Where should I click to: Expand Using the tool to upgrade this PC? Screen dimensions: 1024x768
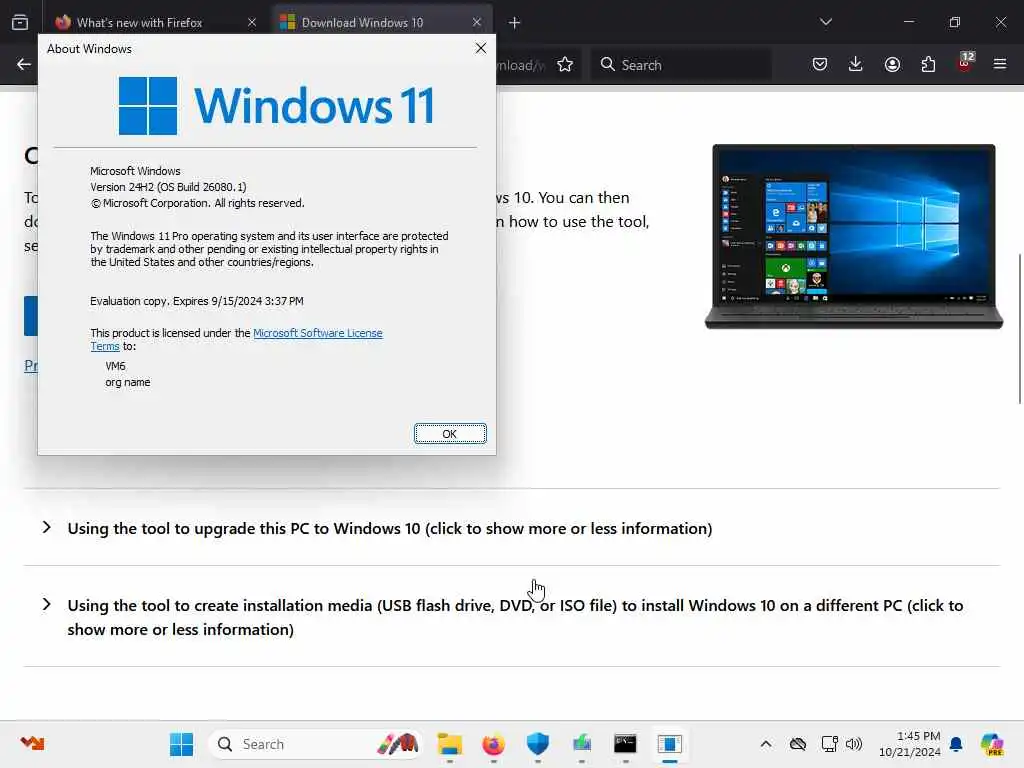click(389, 528)
